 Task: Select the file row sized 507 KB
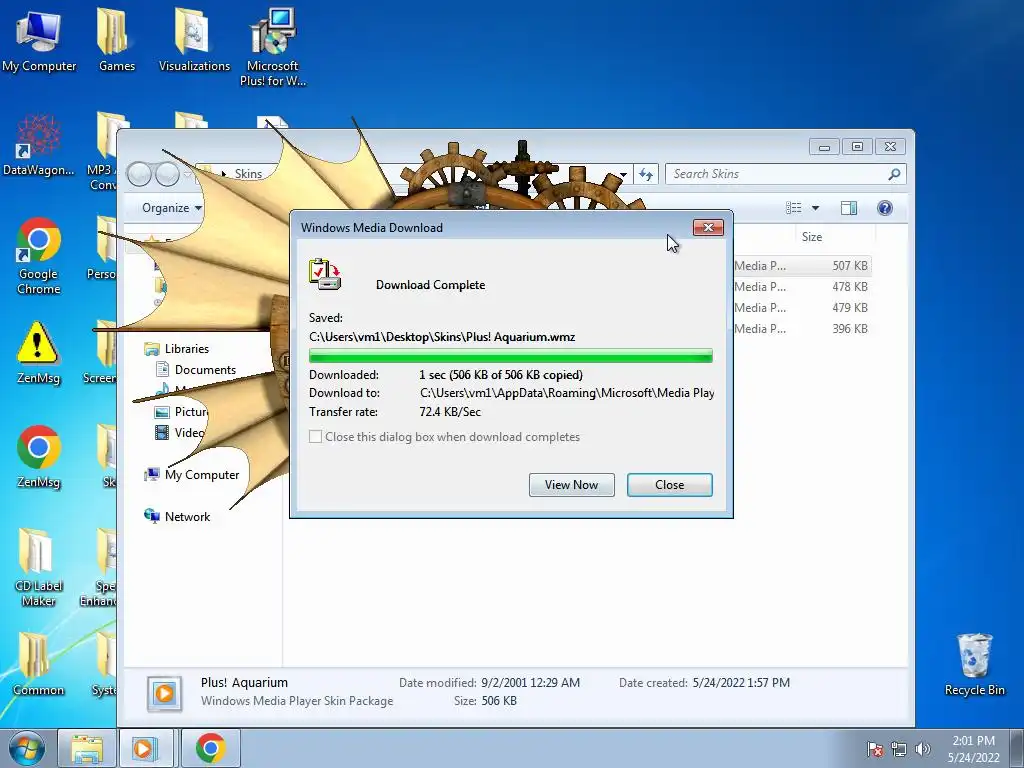[801, 266]
